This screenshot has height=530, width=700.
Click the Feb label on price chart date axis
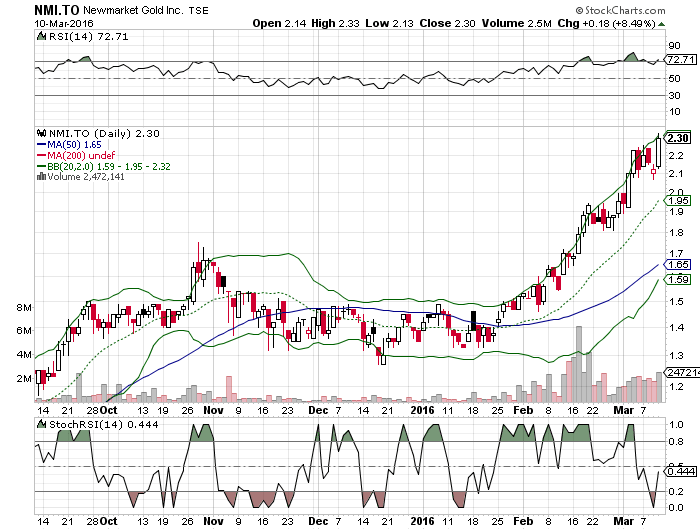click(523, 410)
